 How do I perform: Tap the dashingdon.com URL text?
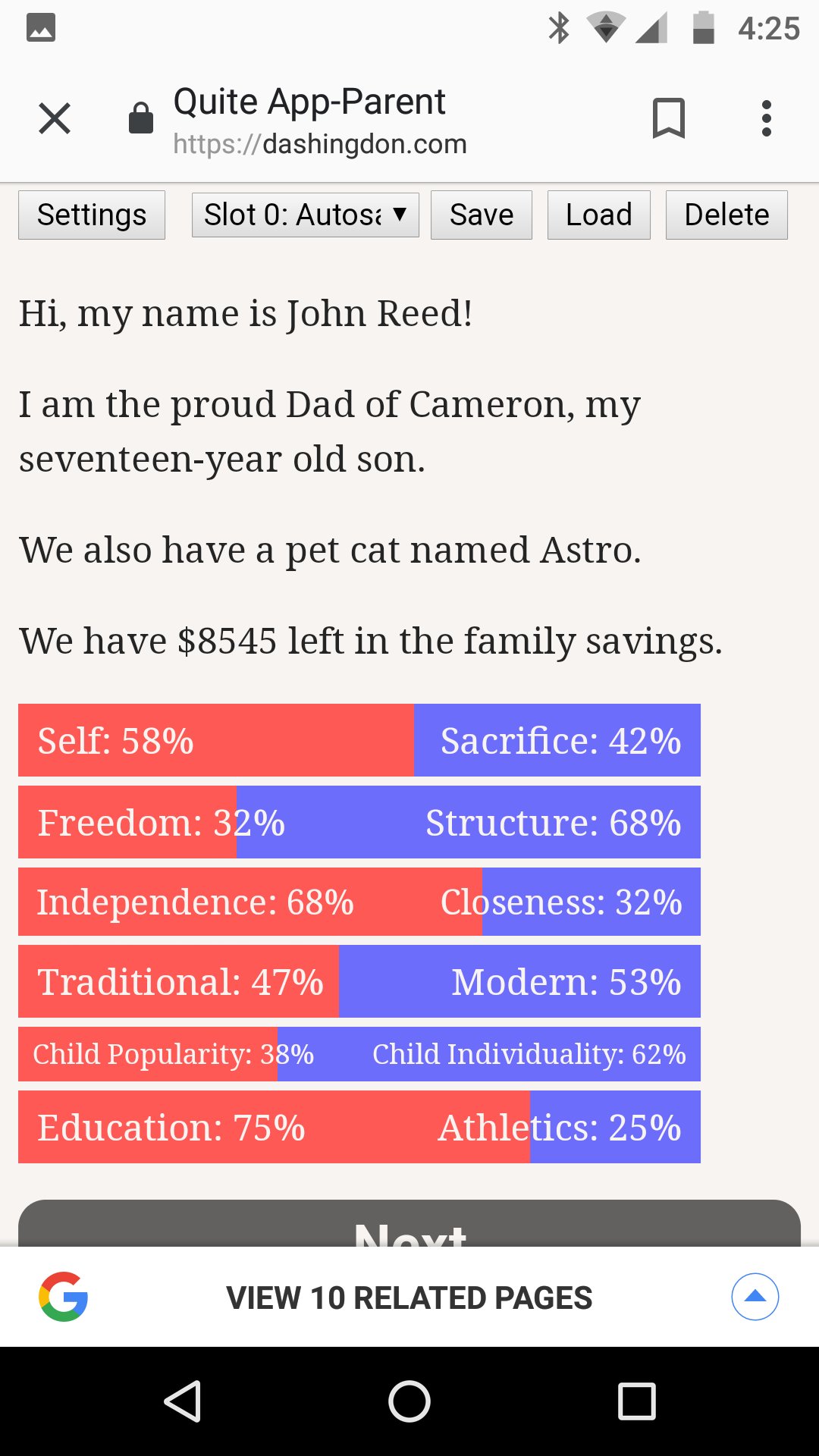tap(320, 144)
